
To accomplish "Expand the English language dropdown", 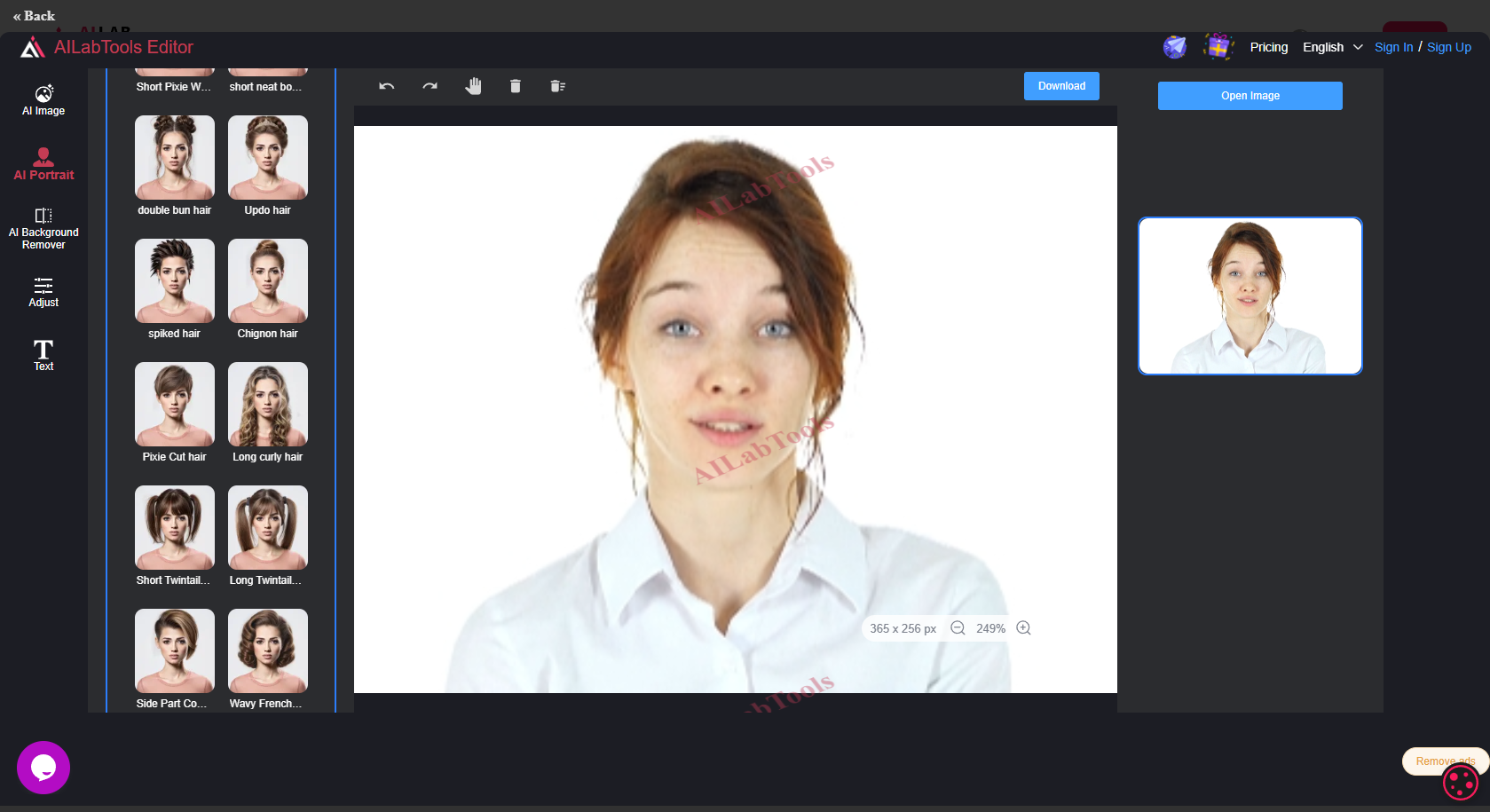I will (1332, 47).
